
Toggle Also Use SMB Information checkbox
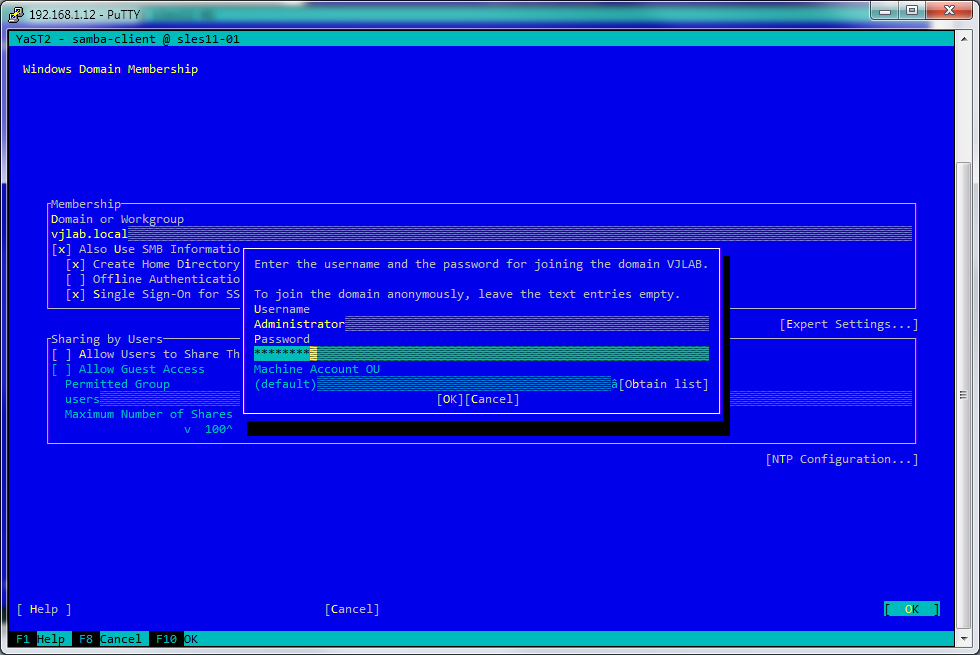(x=62, y=249)
